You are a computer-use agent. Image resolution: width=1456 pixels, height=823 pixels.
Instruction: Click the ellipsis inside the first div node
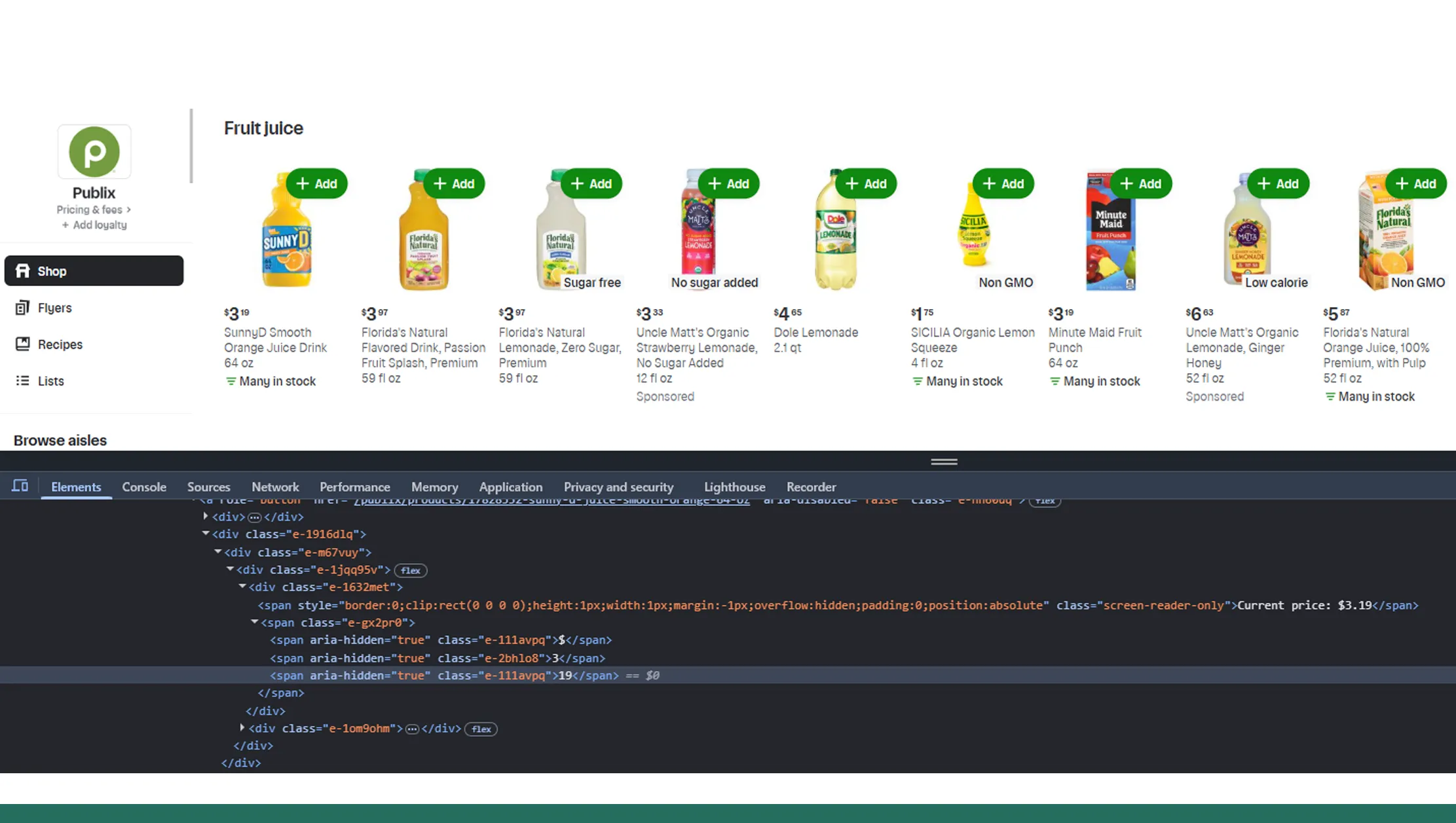tap(255, 517)
